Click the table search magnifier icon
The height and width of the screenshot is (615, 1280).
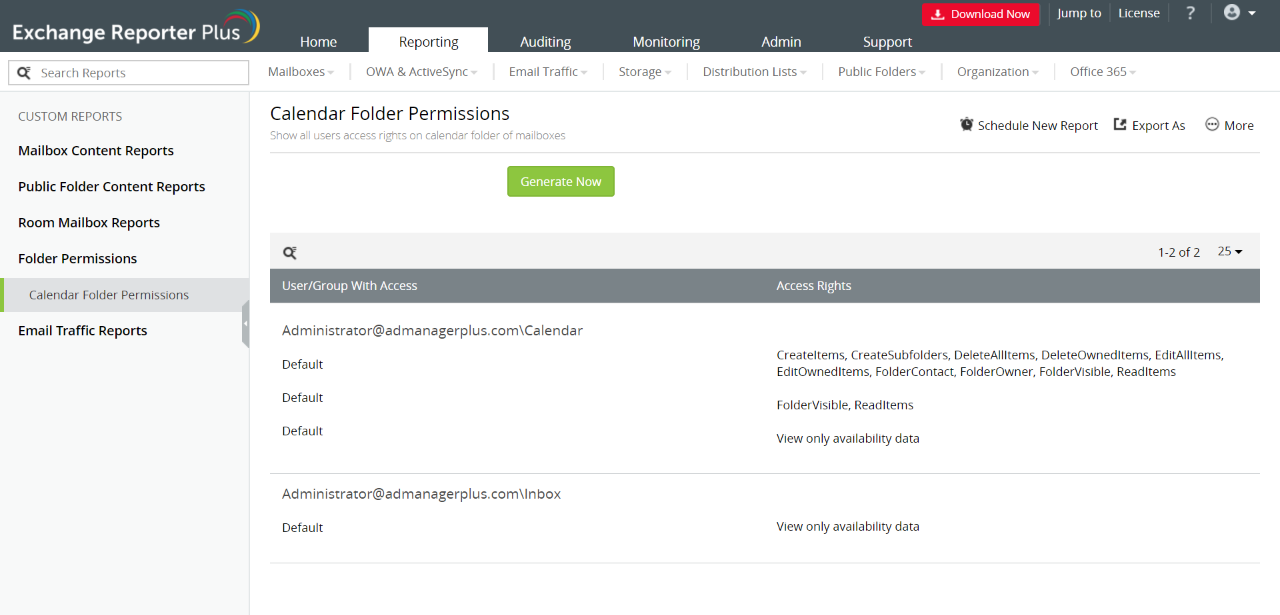pyautogui.click(x=290, y=253)
